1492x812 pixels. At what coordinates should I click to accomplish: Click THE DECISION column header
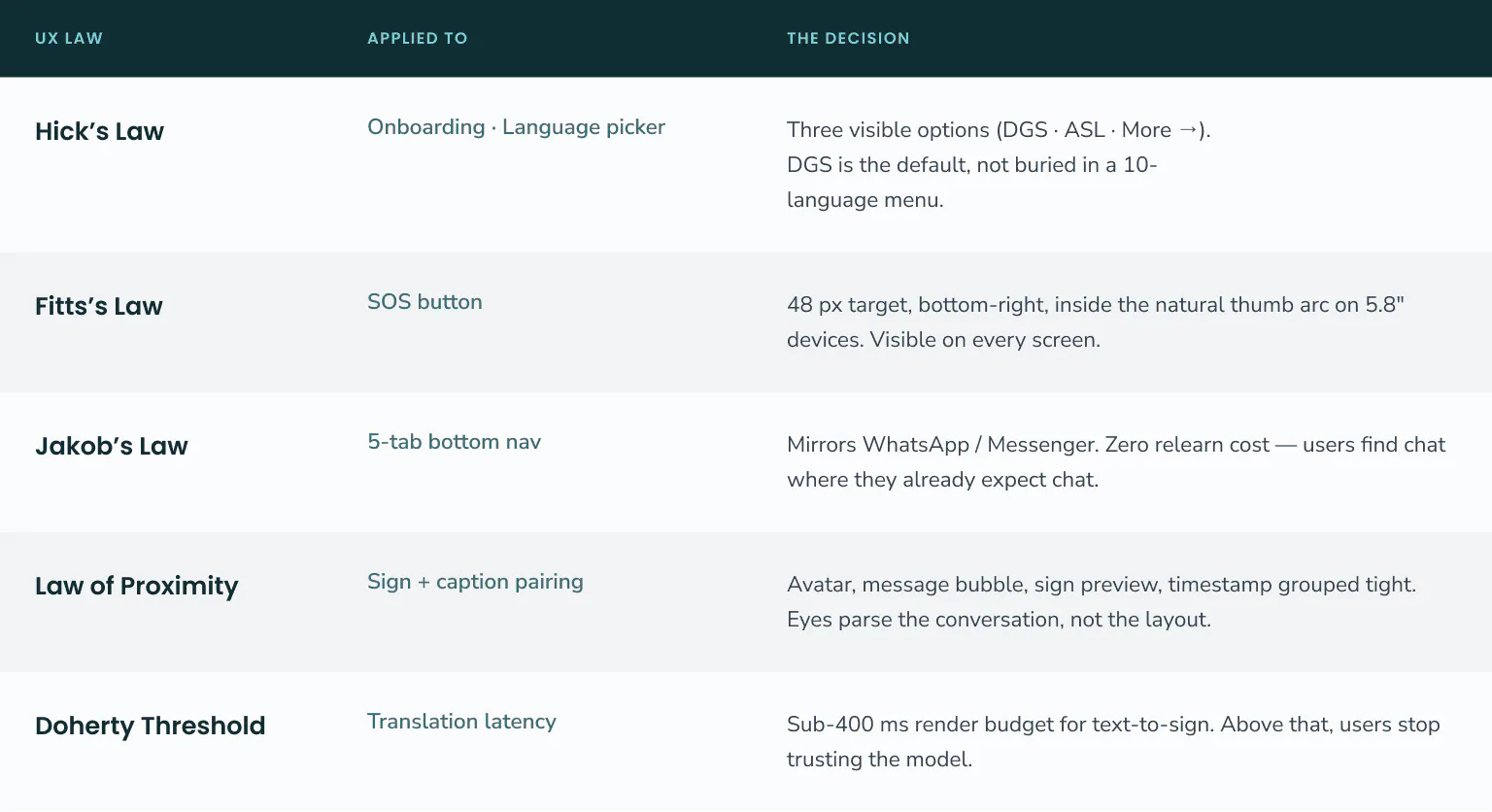848,39
